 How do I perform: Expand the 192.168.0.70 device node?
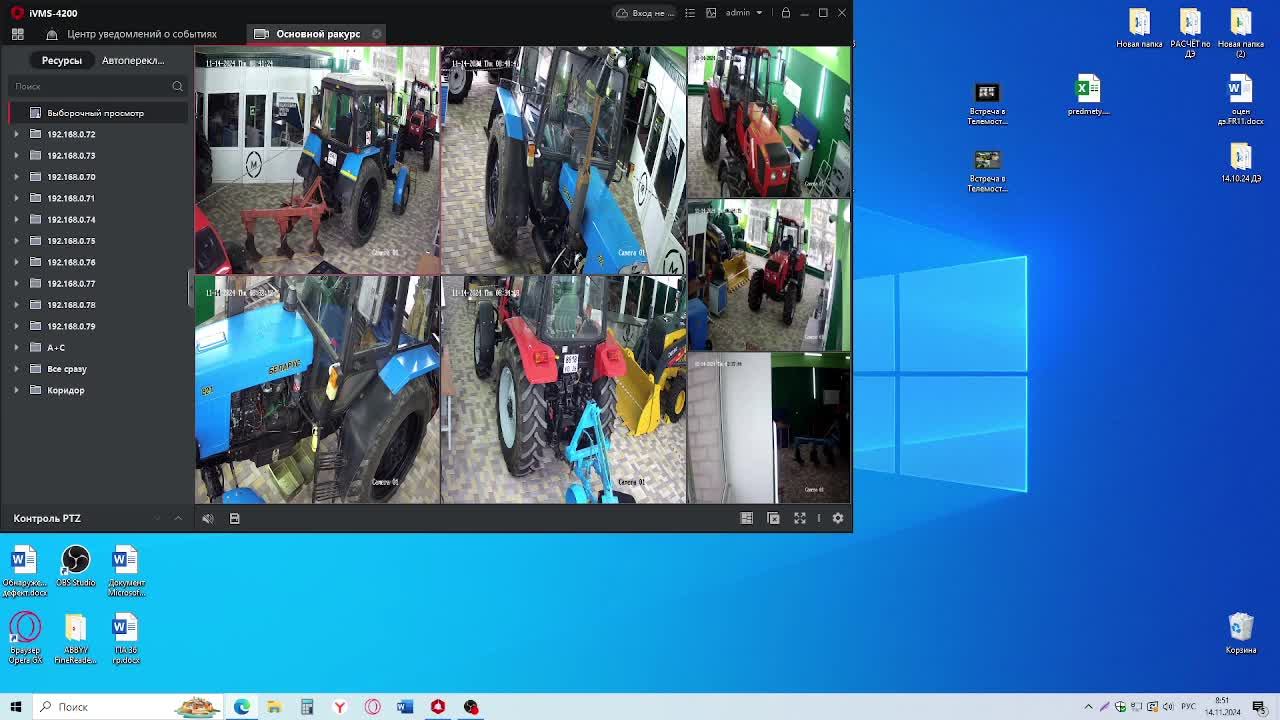click(16, 177)
